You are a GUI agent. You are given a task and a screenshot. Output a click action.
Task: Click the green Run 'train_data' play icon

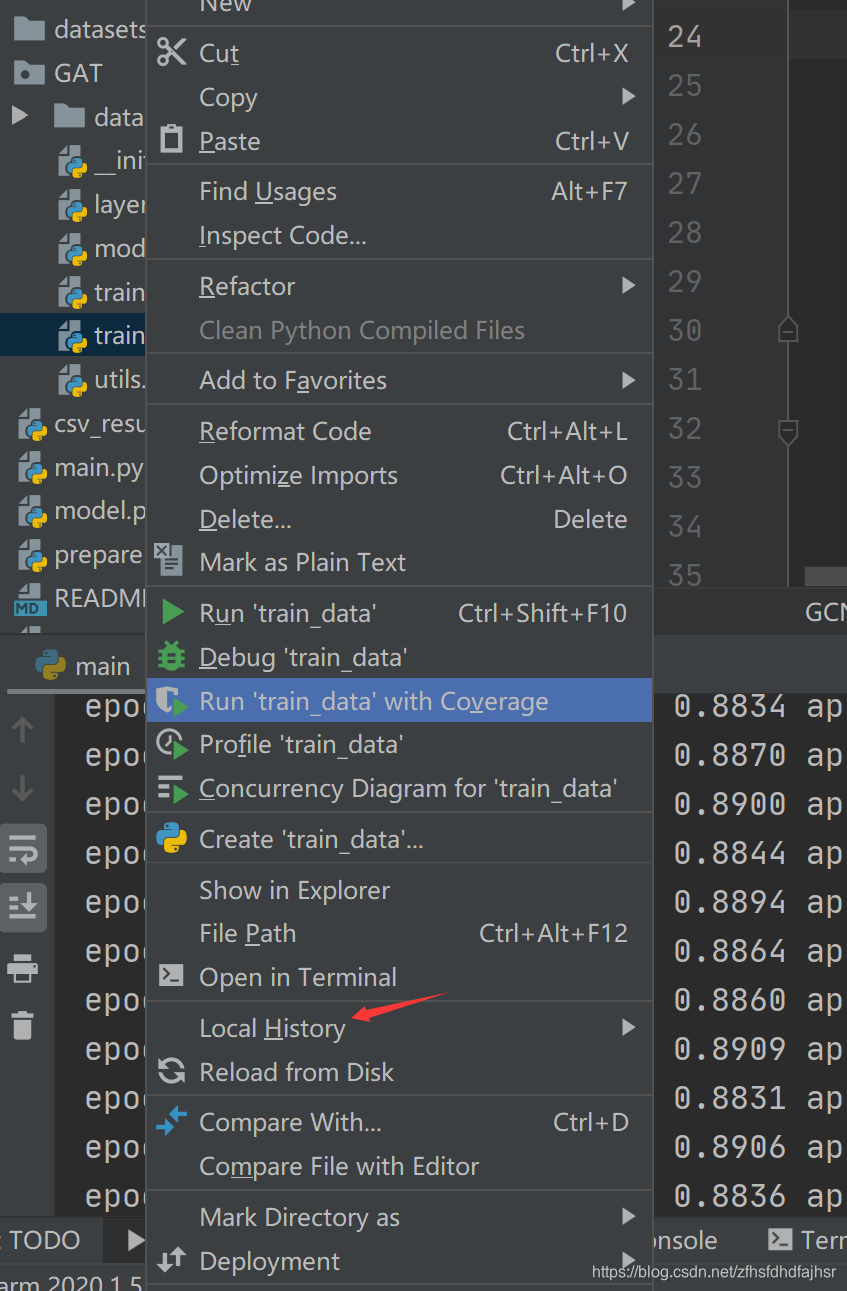click(172, 612)
